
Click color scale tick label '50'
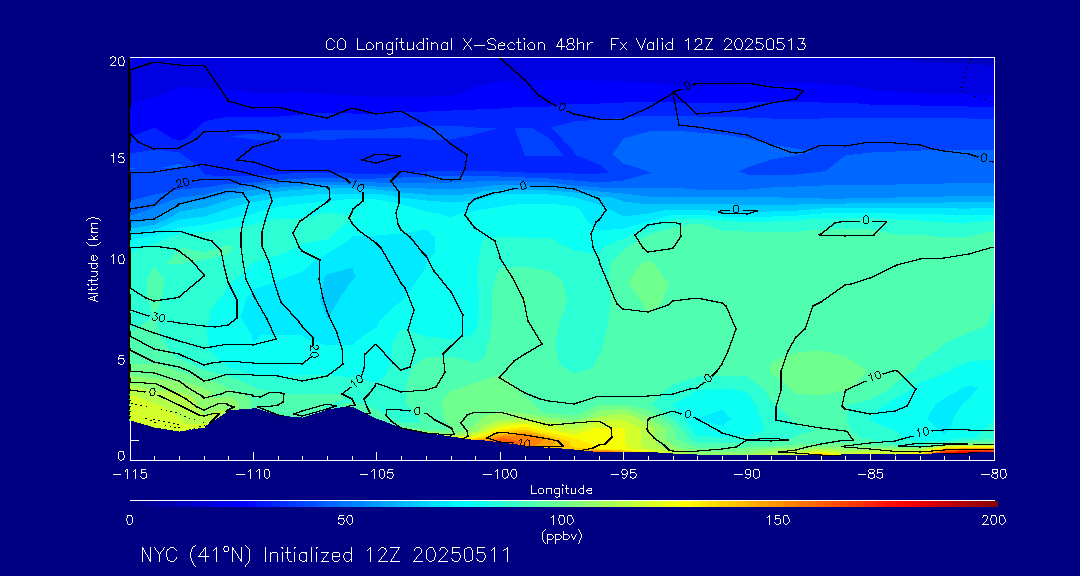[346, 520]
